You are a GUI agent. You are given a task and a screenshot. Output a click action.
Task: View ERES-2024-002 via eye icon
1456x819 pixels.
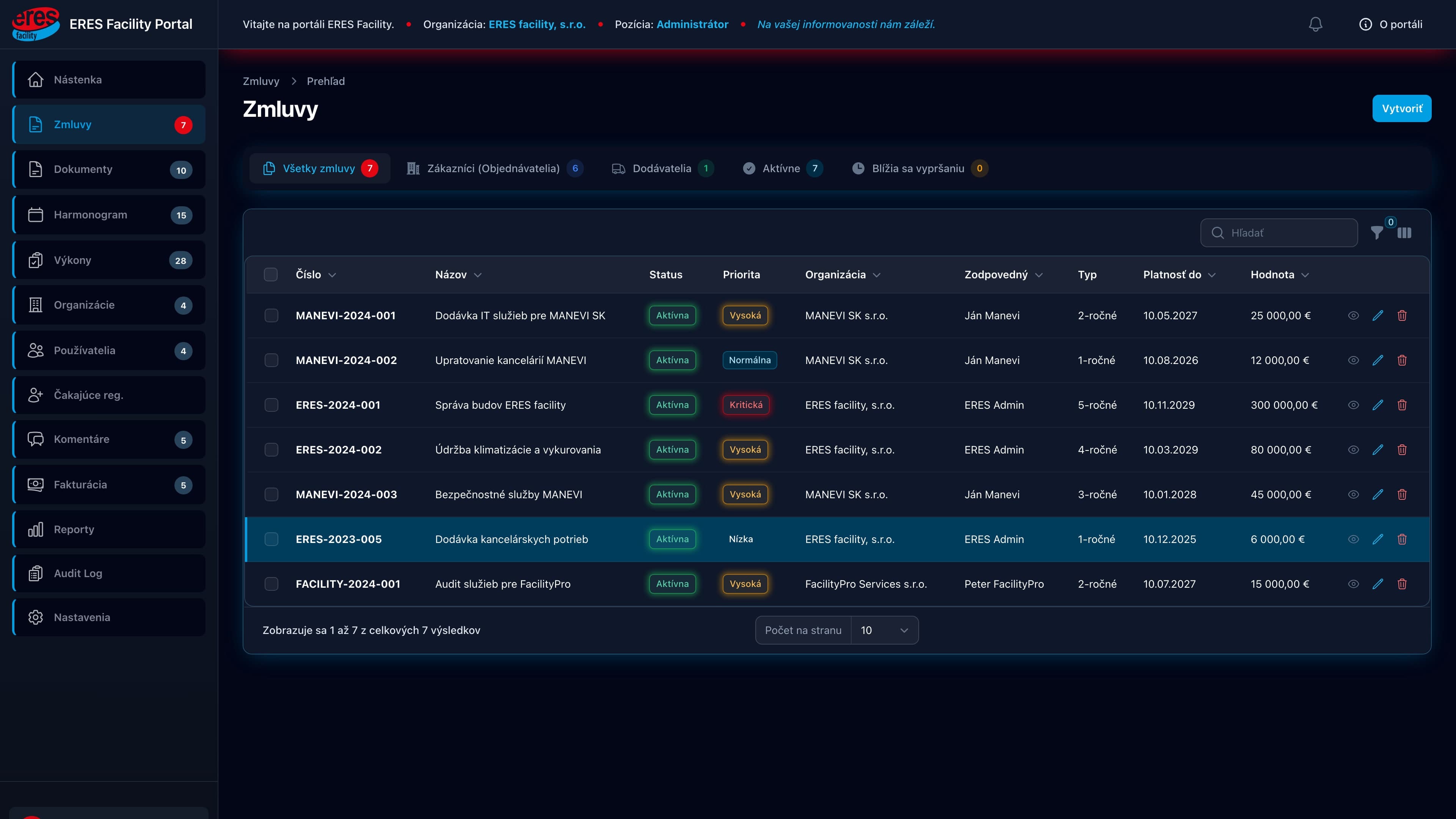[x=1353, y=449]
